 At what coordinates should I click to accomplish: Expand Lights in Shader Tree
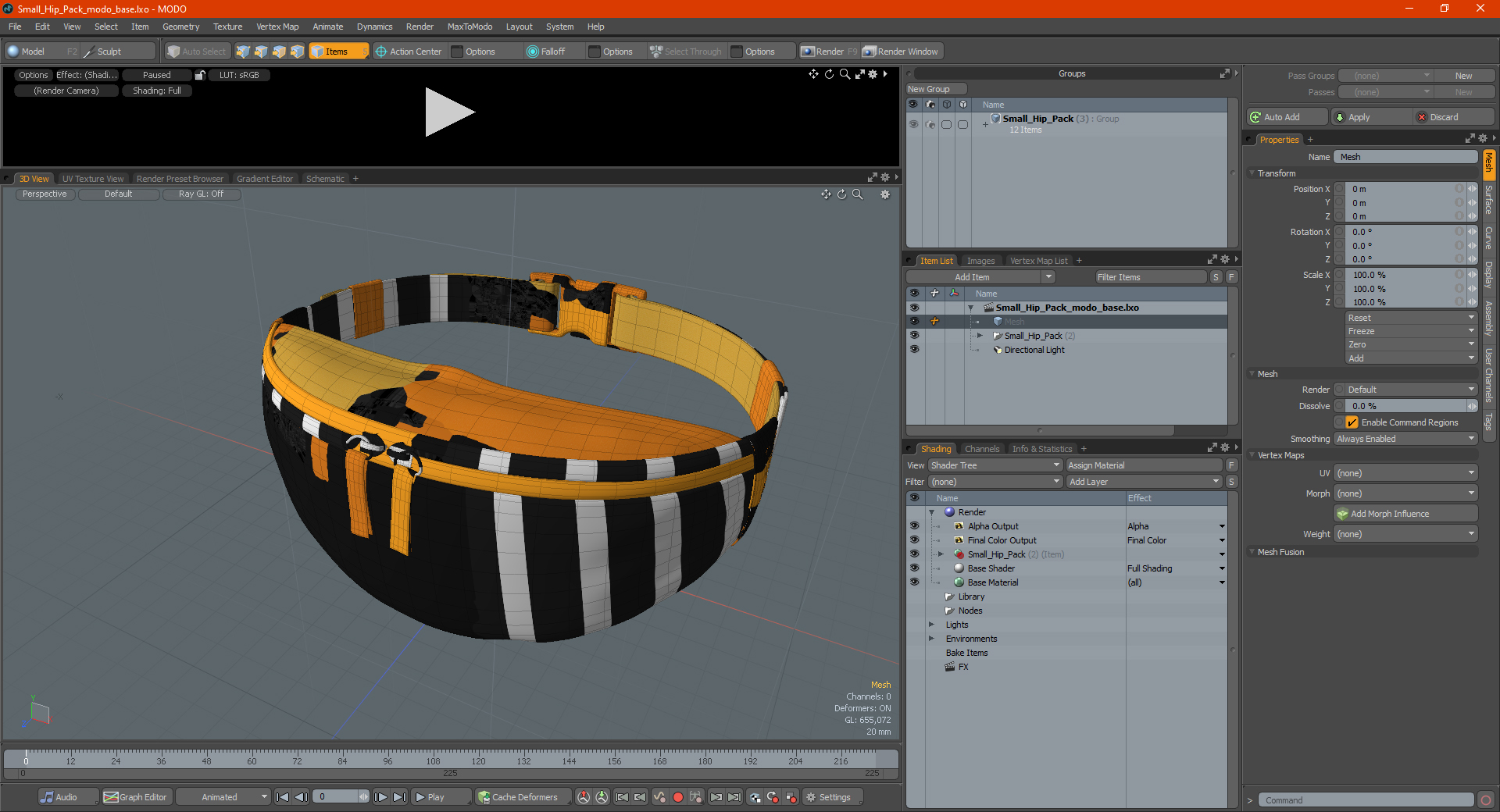pos(931,625)
